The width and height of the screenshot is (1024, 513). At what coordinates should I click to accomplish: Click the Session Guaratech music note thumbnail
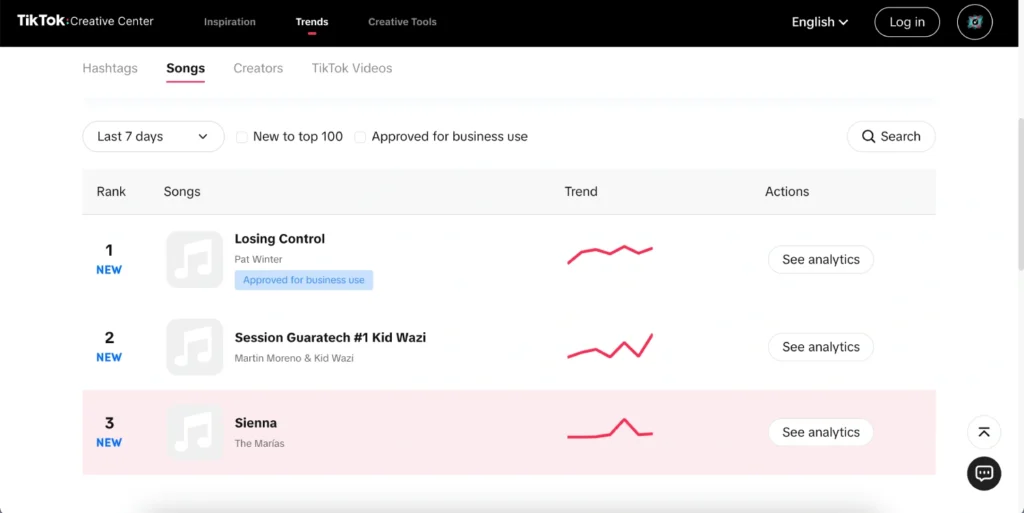tap(195, 347)
